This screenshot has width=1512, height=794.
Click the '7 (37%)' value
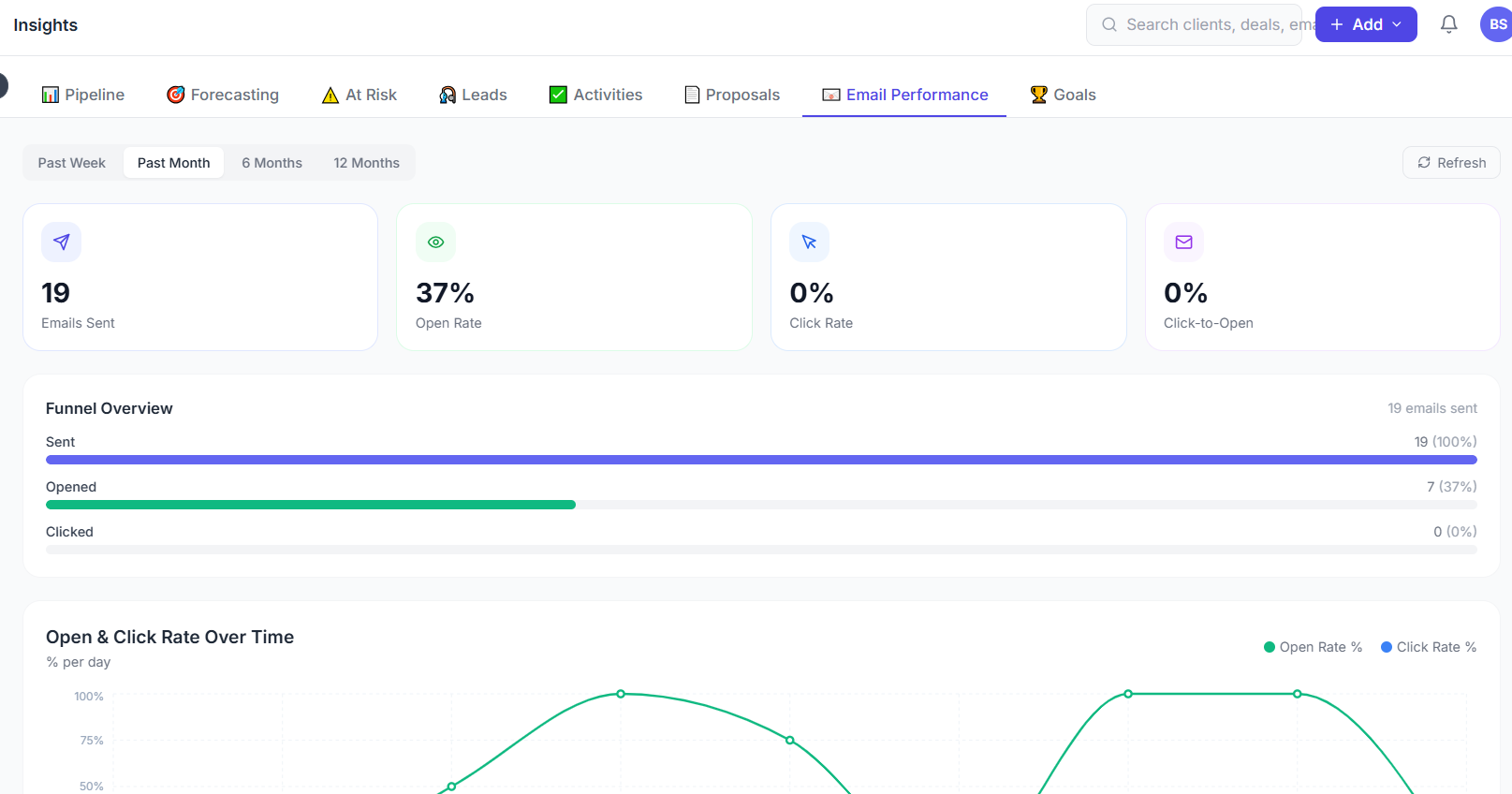pos(1452,487)
